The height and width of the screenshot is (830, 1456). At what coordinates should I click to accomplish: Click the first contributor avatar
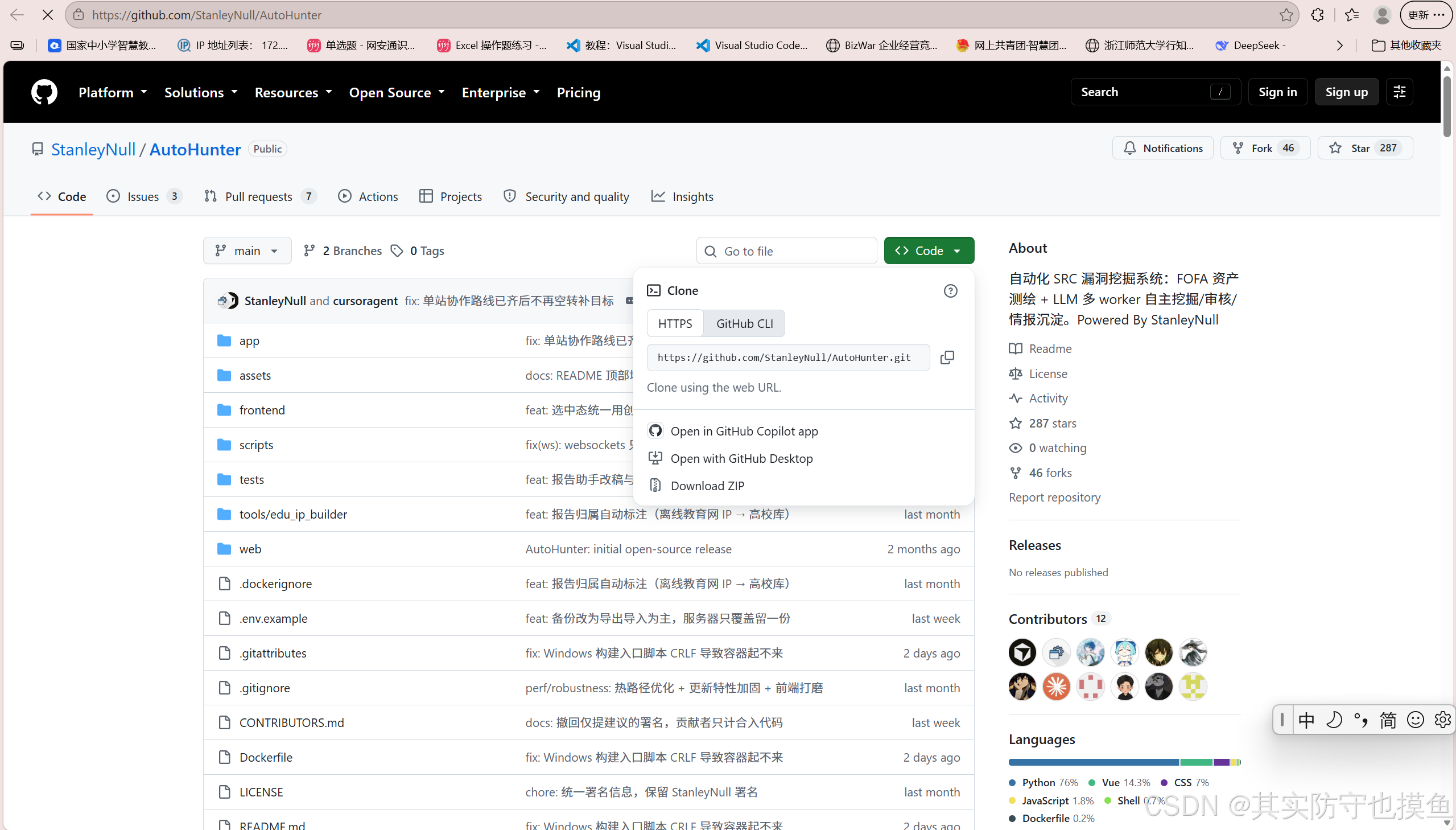coord(1022,652)
